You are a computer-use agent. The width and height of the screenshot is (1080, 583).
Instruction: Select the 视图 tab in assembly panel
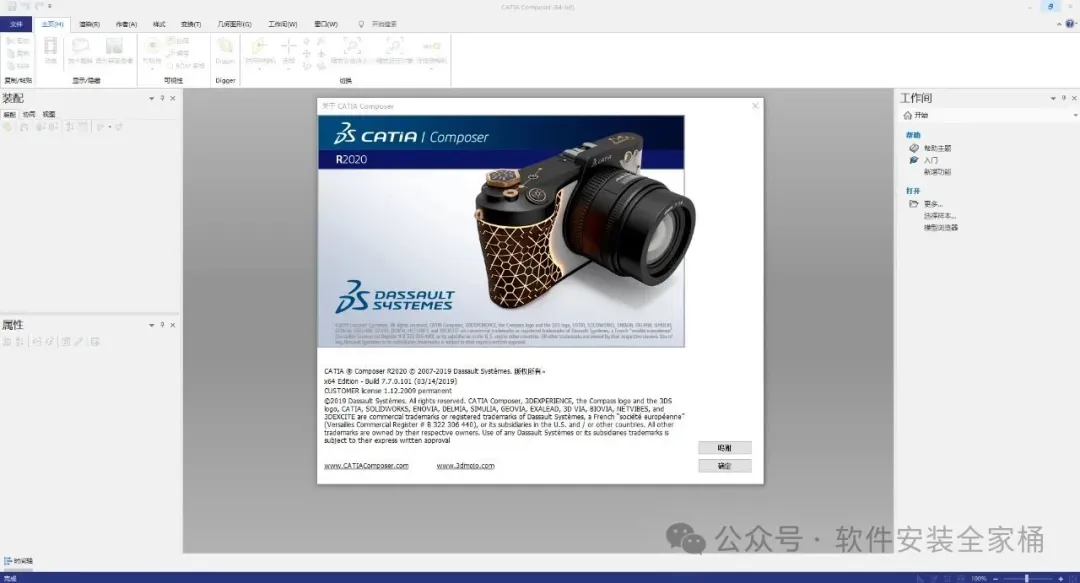tap(48, 114)
